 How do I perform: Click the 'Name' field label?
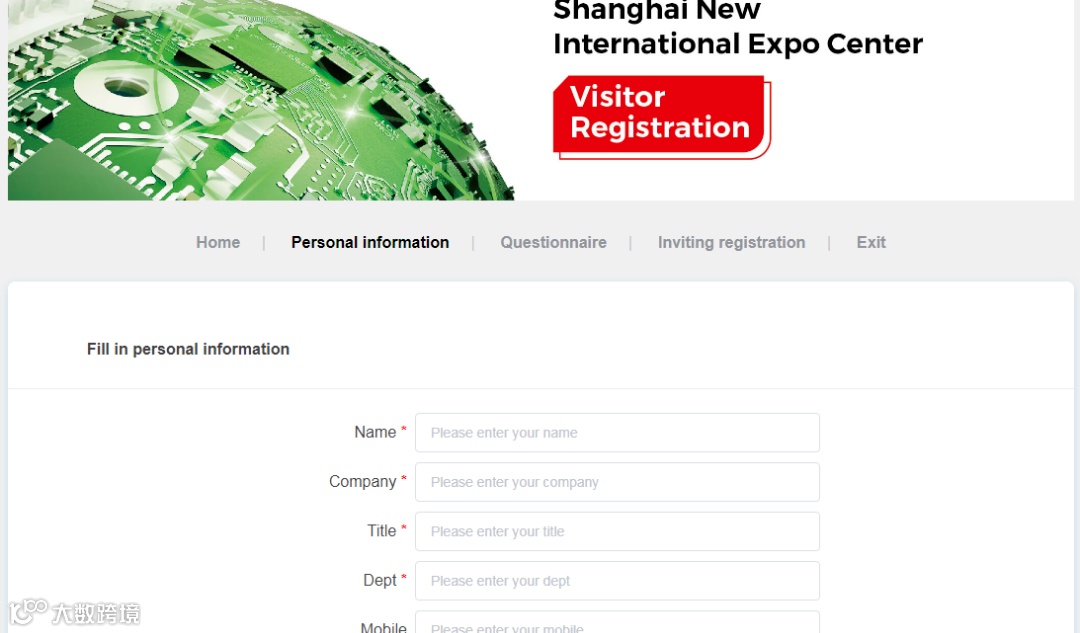(x=375, y=432)
